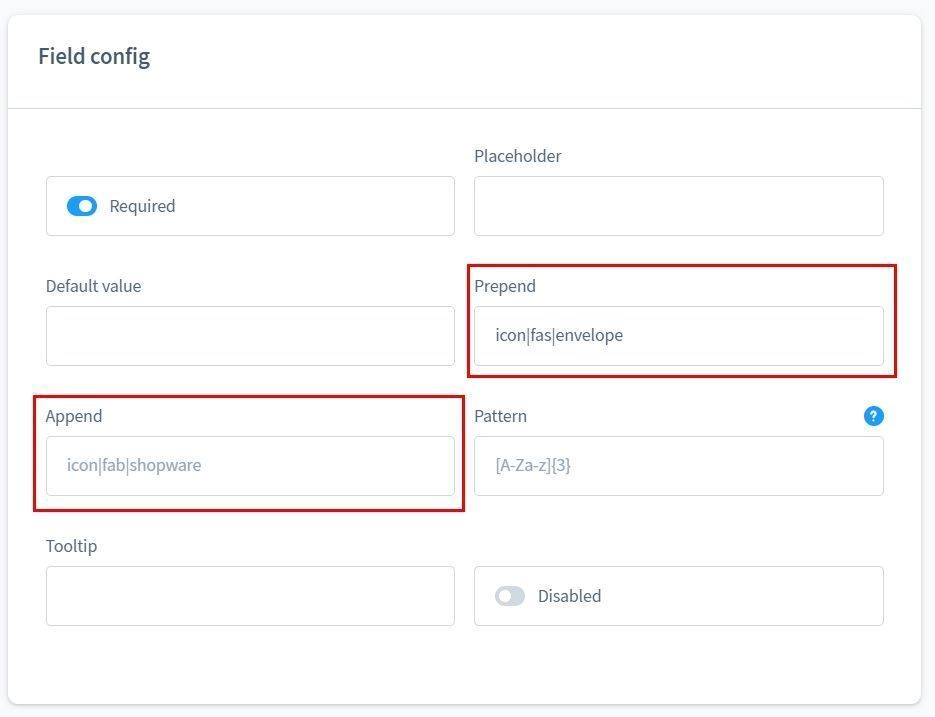This screenshot has height=717, width=935.
Task: Click the Pattern help question mark icon
Action: [x=873, y=416]
